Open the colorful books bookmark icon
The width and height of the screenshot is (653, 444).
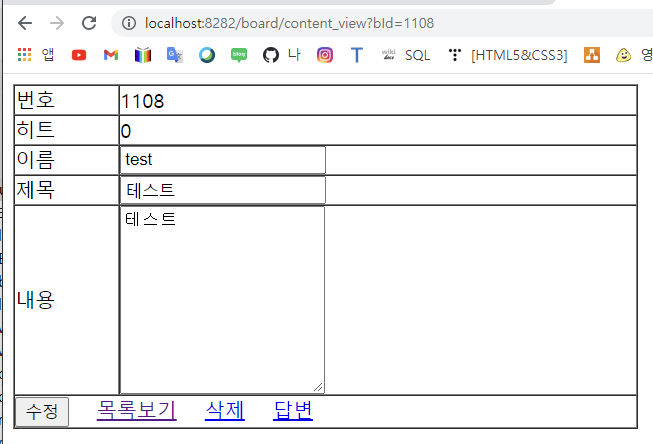click(x=143, y=55)
